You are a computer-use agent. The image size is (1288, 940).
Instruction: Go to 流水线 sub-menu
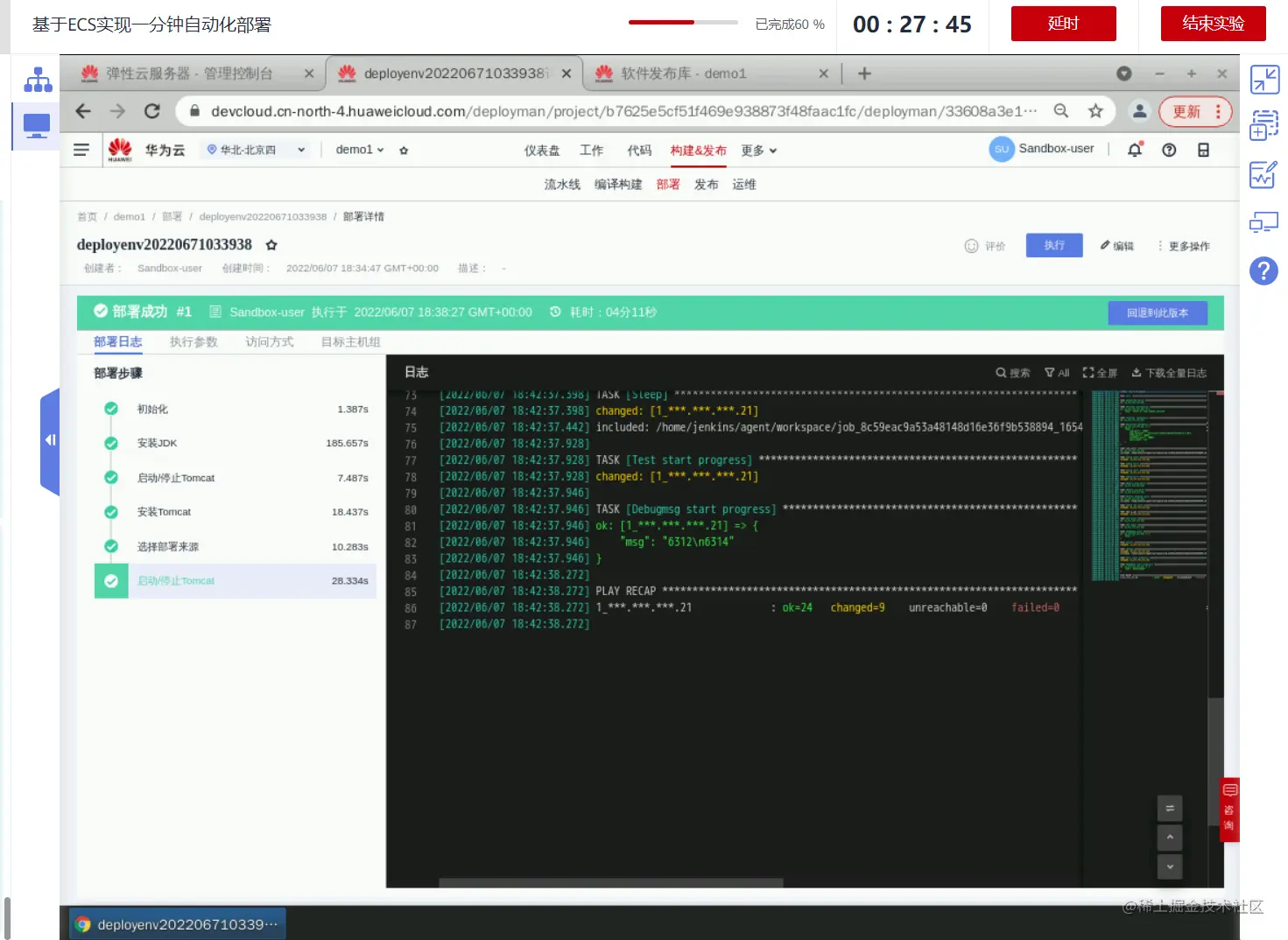coord(562,185)
